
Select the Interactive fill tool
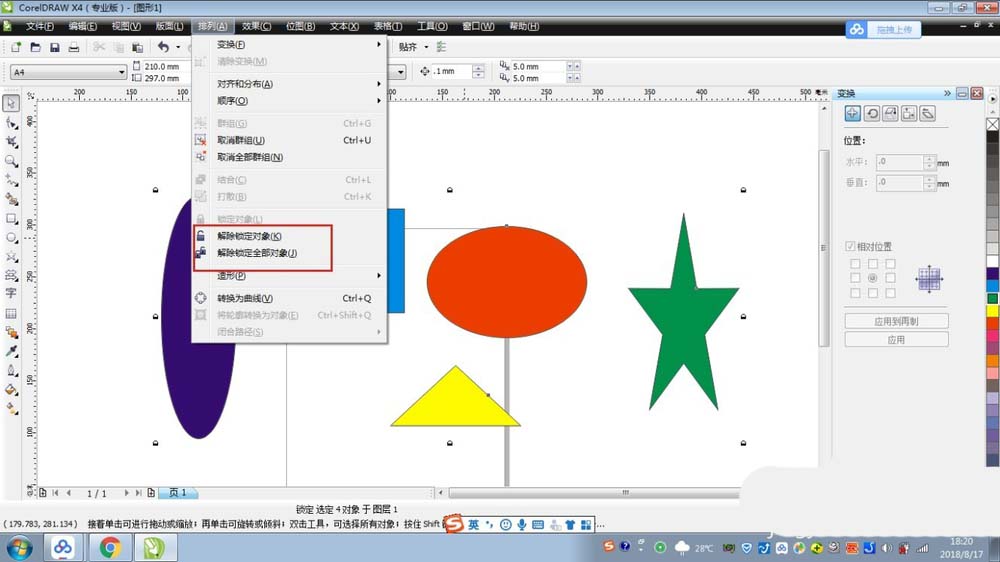click(11, 409)
